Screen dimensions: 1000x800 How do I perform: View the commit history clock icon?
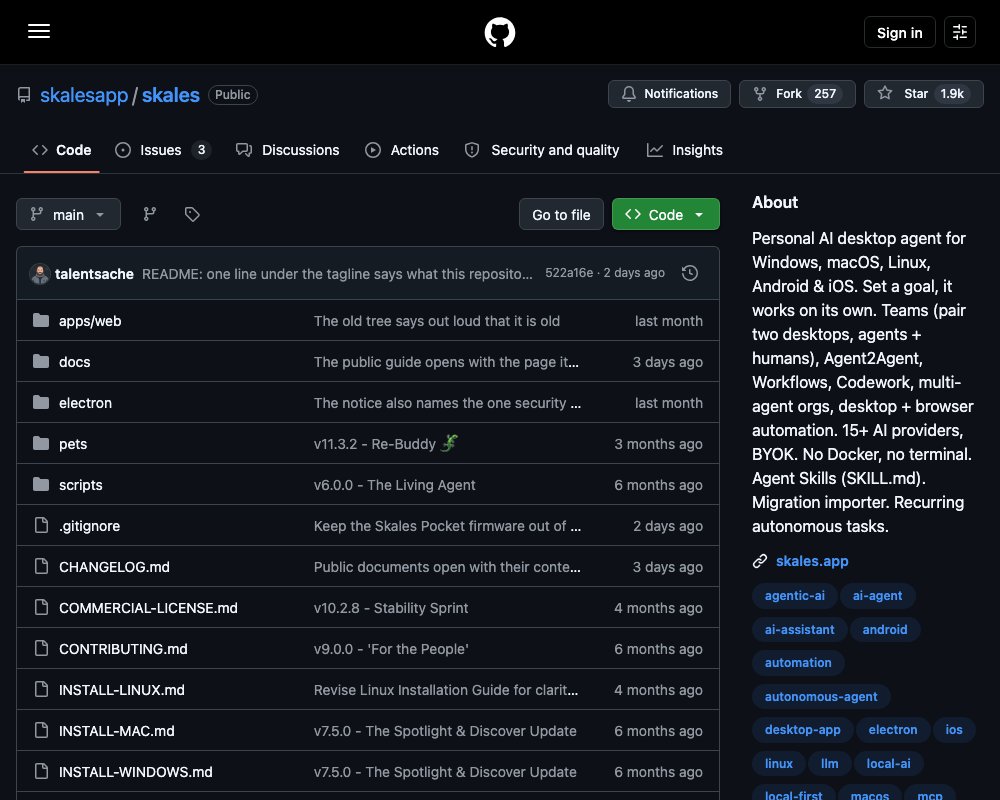point(689,273)
